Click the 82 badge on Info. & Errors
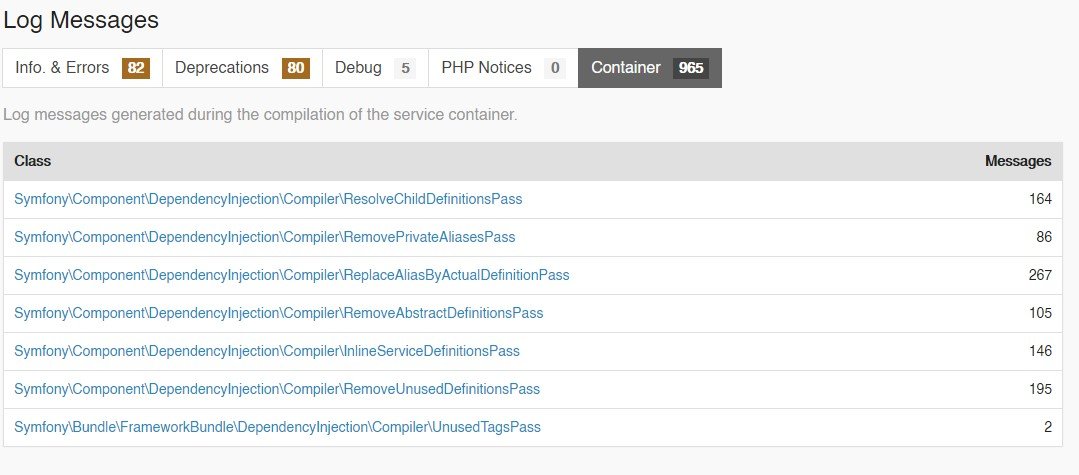1079x475 pixels. 135,68
